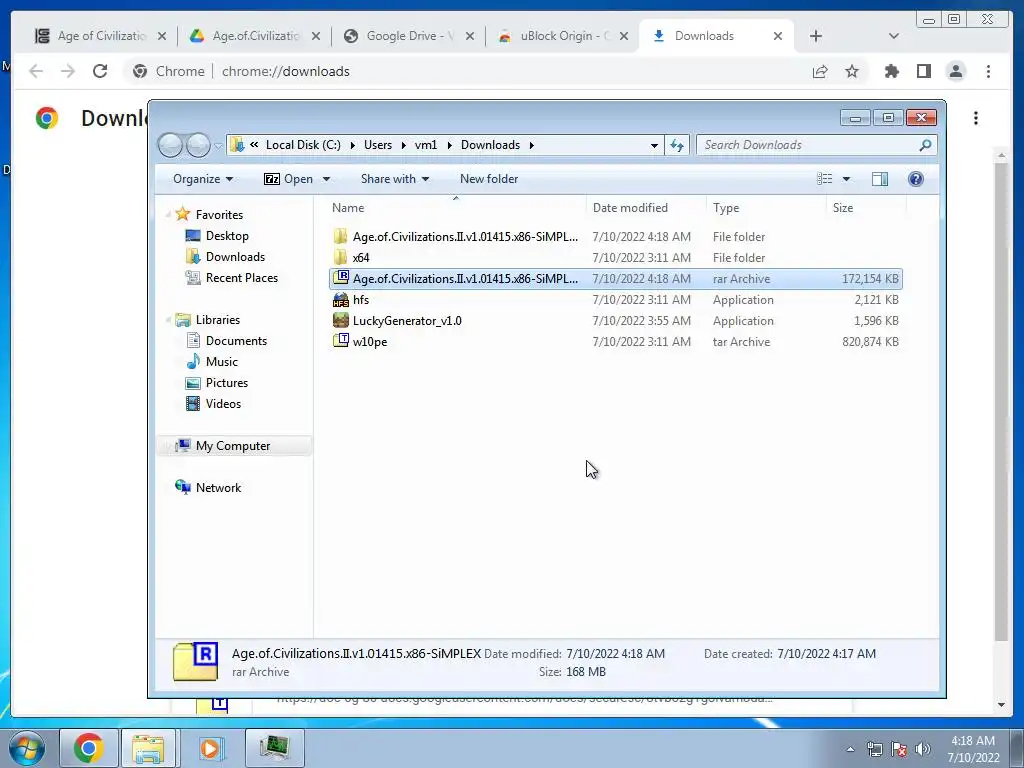Open the Windows Start menu
The height and width of the screenshot is (768, 1024).
pos(26,748)
